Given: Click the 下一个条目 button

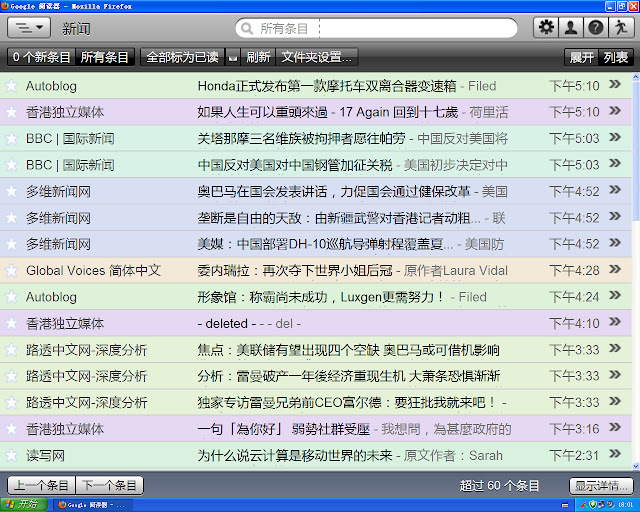Looking at the screenshot, I should [109, 485].
